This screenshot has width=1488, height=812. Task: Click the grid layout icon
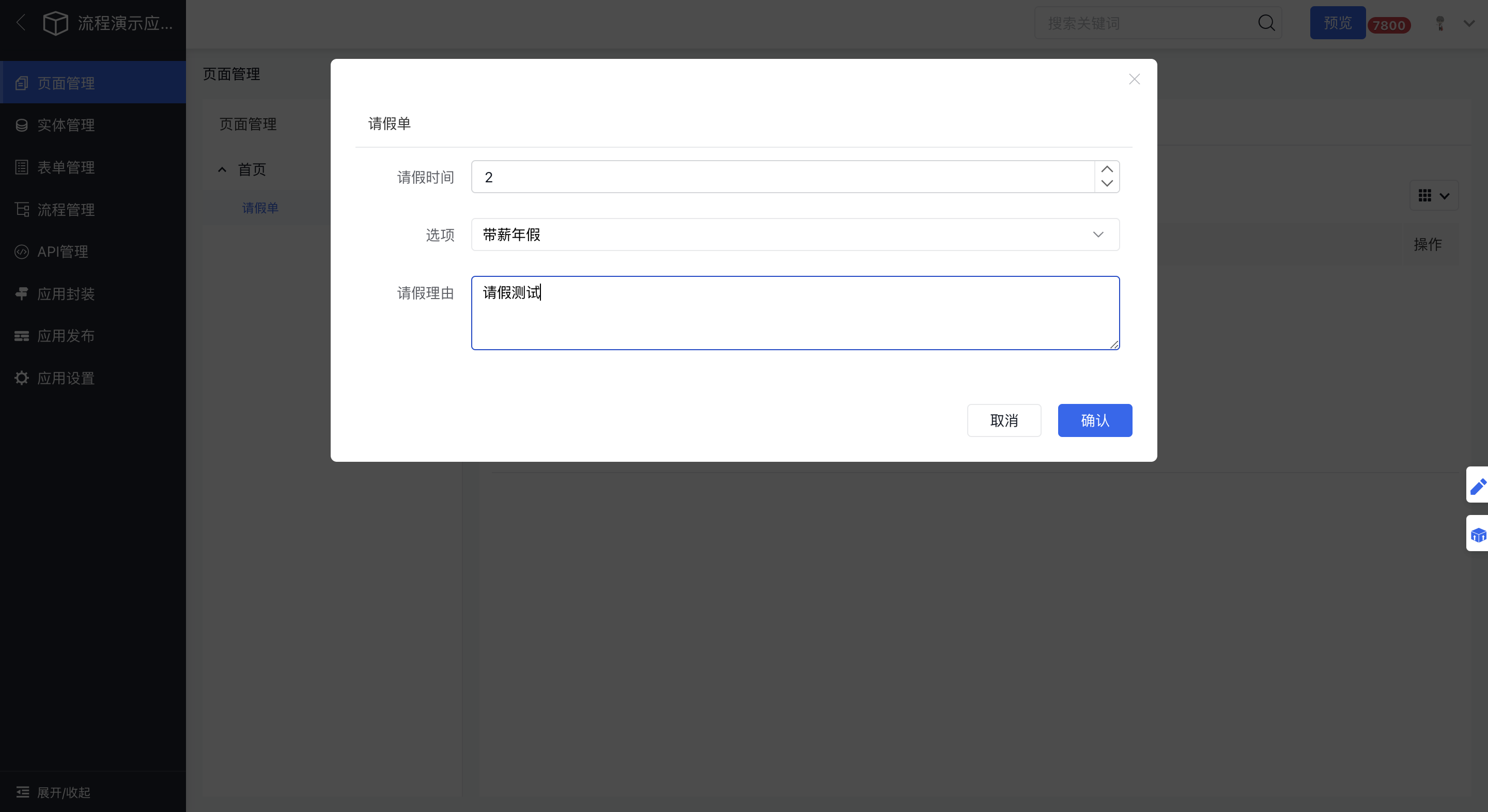point(1424,196)
